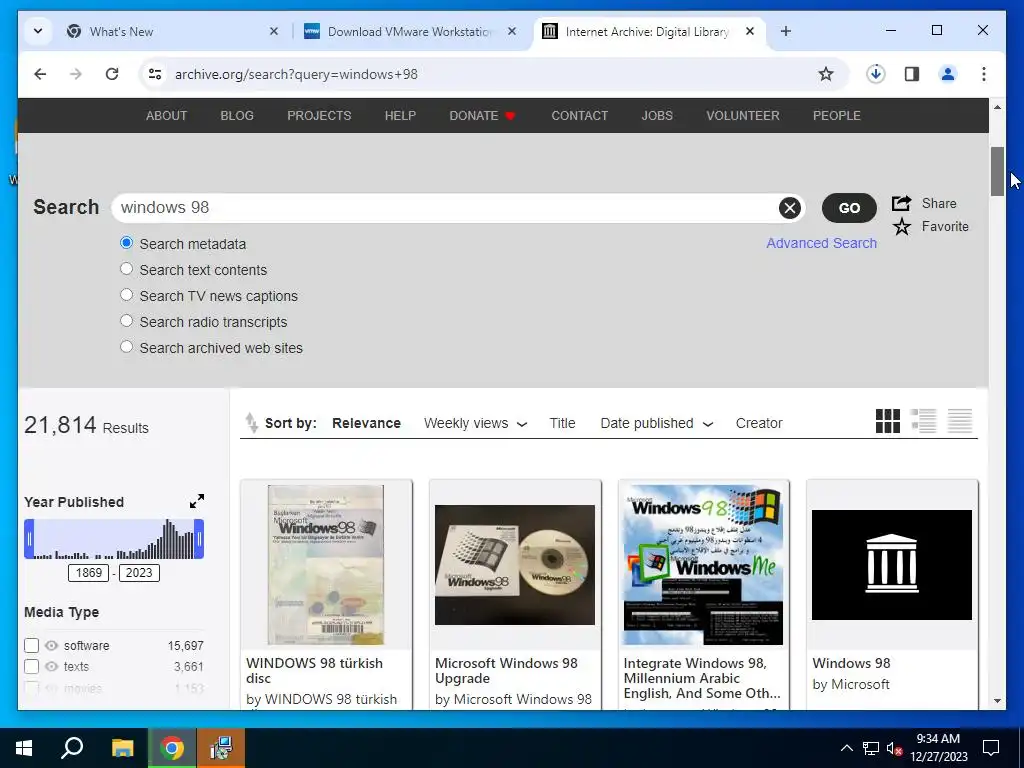Open taskbar search
This screenshot has height=768, width=1024.
point(72,748)
